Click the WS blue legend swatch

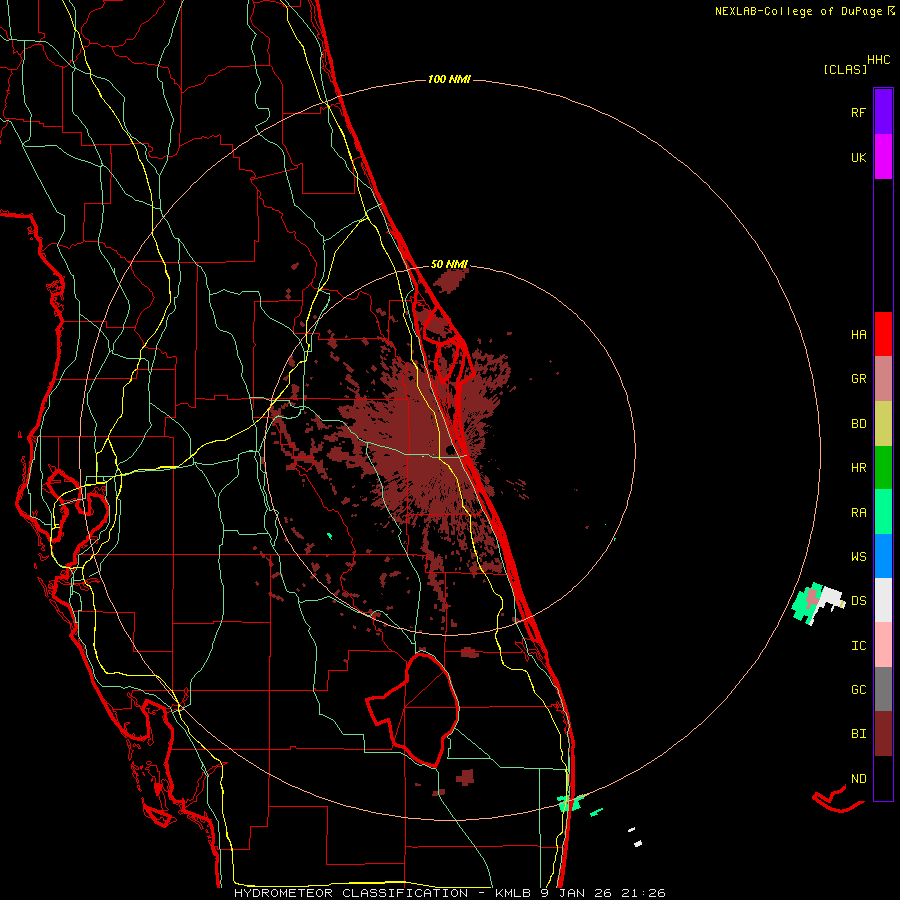click(x=883, y=556)
